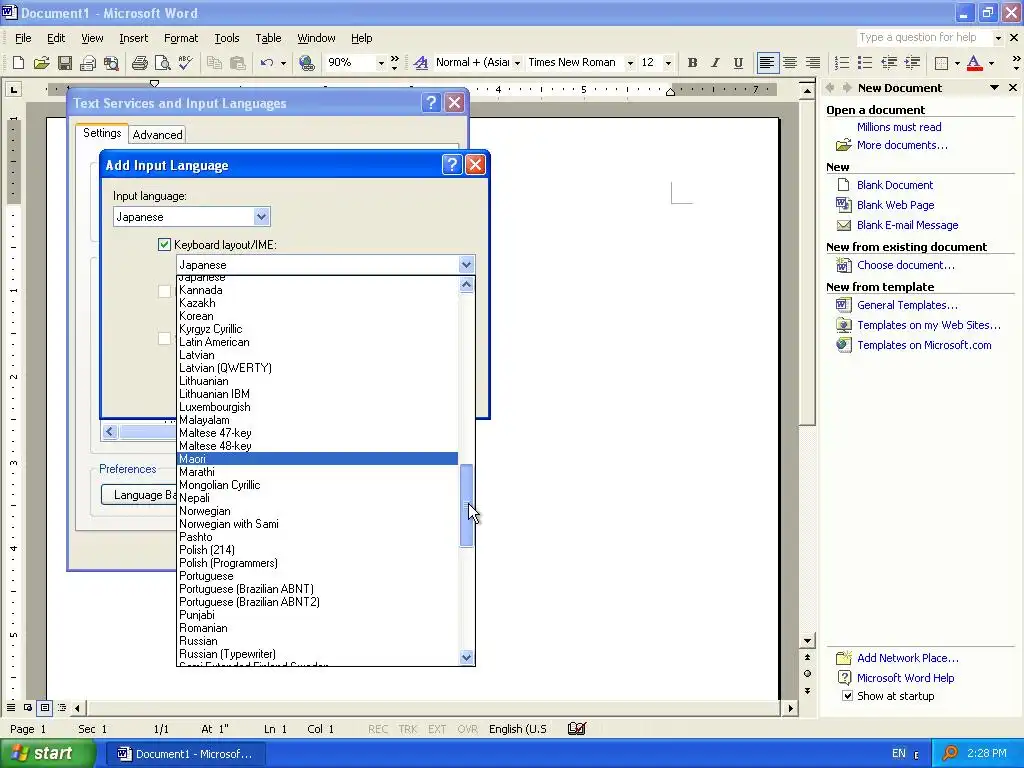Click the Document1 taskbar button
The image size is (1024, 768).
pos(185,754)
